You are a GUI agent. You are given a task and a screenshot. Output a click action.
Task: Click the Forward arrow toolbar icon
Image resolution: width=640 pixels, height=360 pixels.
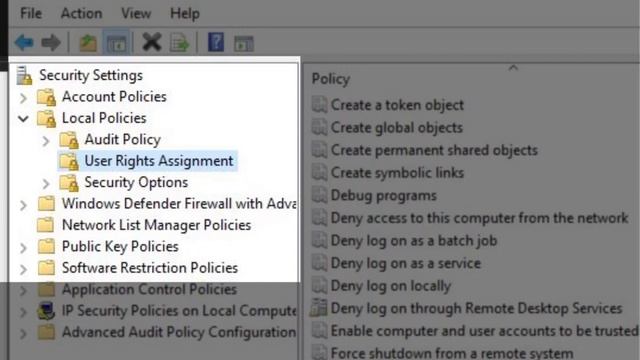point(51,42)
